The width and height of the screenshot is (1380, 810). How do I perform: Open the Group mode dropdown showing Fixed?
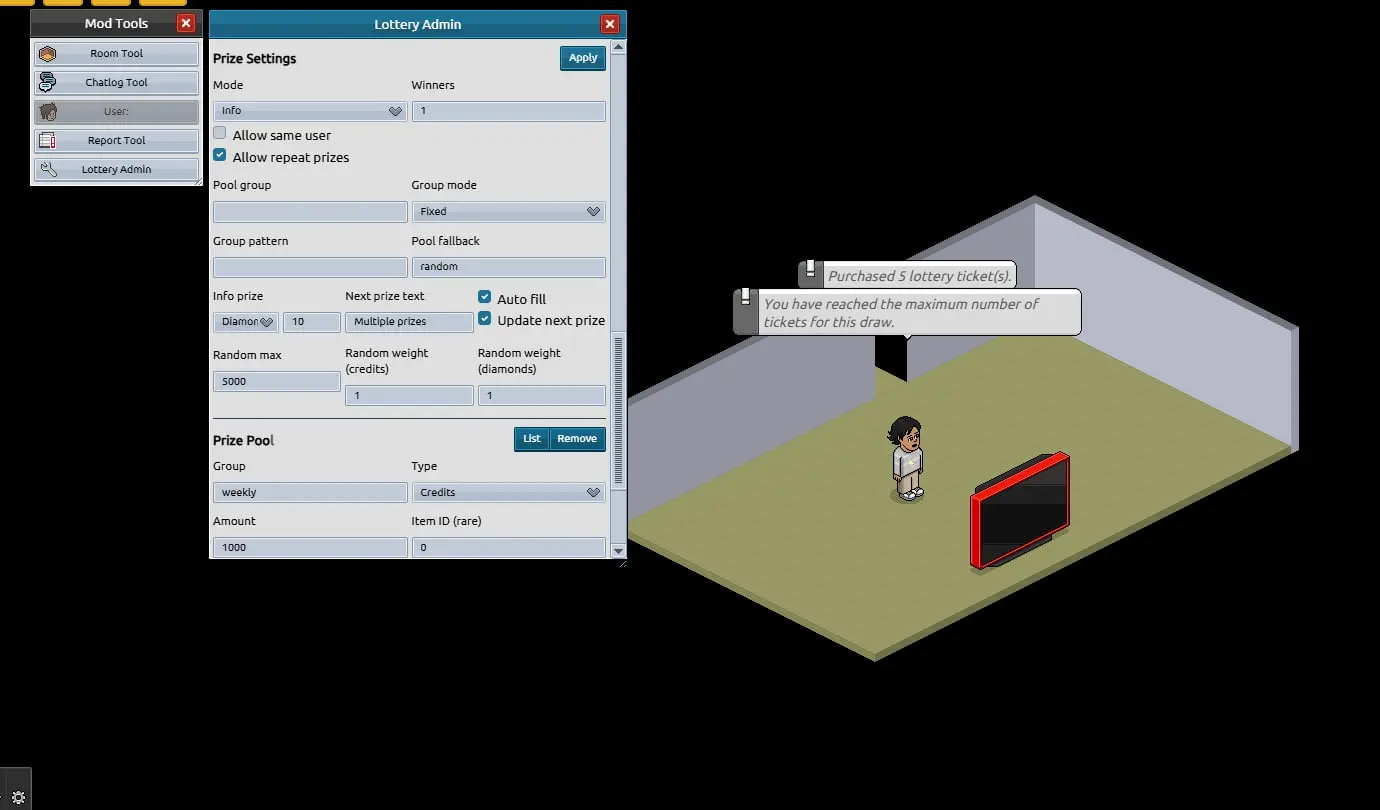tap(508, 212)
